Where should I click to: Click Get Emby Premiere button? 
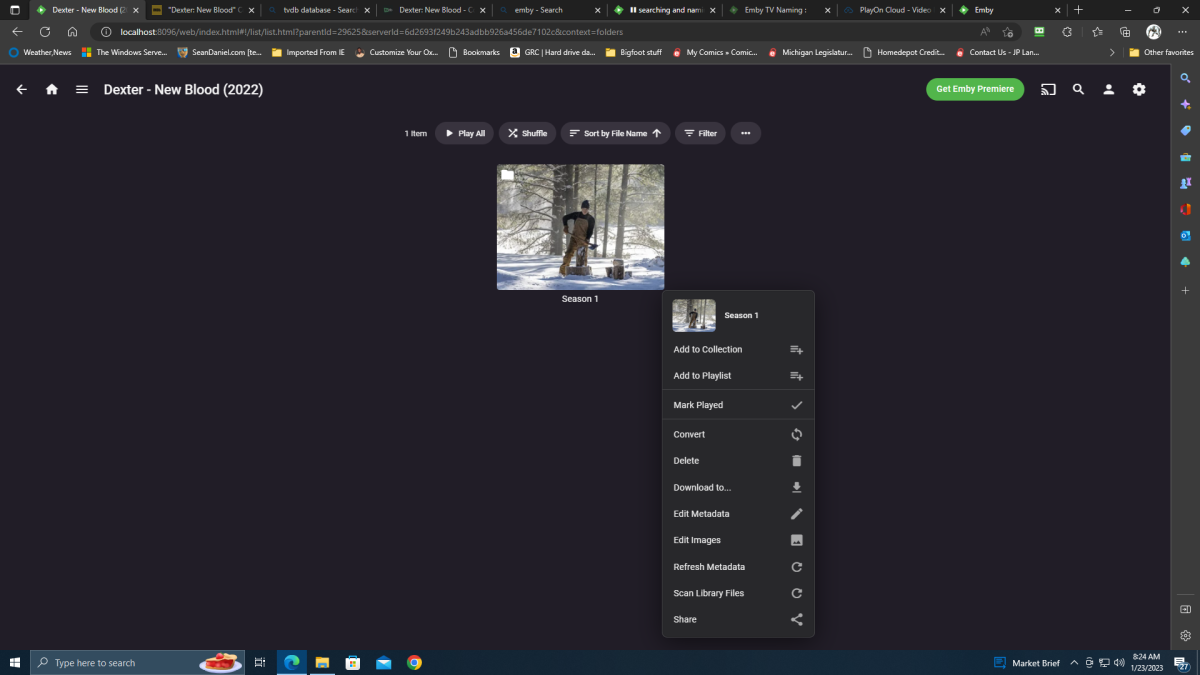(x=975, y=89)
